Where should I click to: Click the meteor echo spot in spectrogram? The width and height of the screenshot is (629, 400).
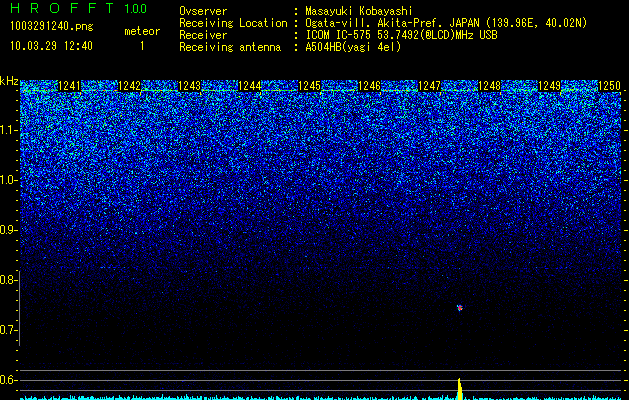pos(460,308)
